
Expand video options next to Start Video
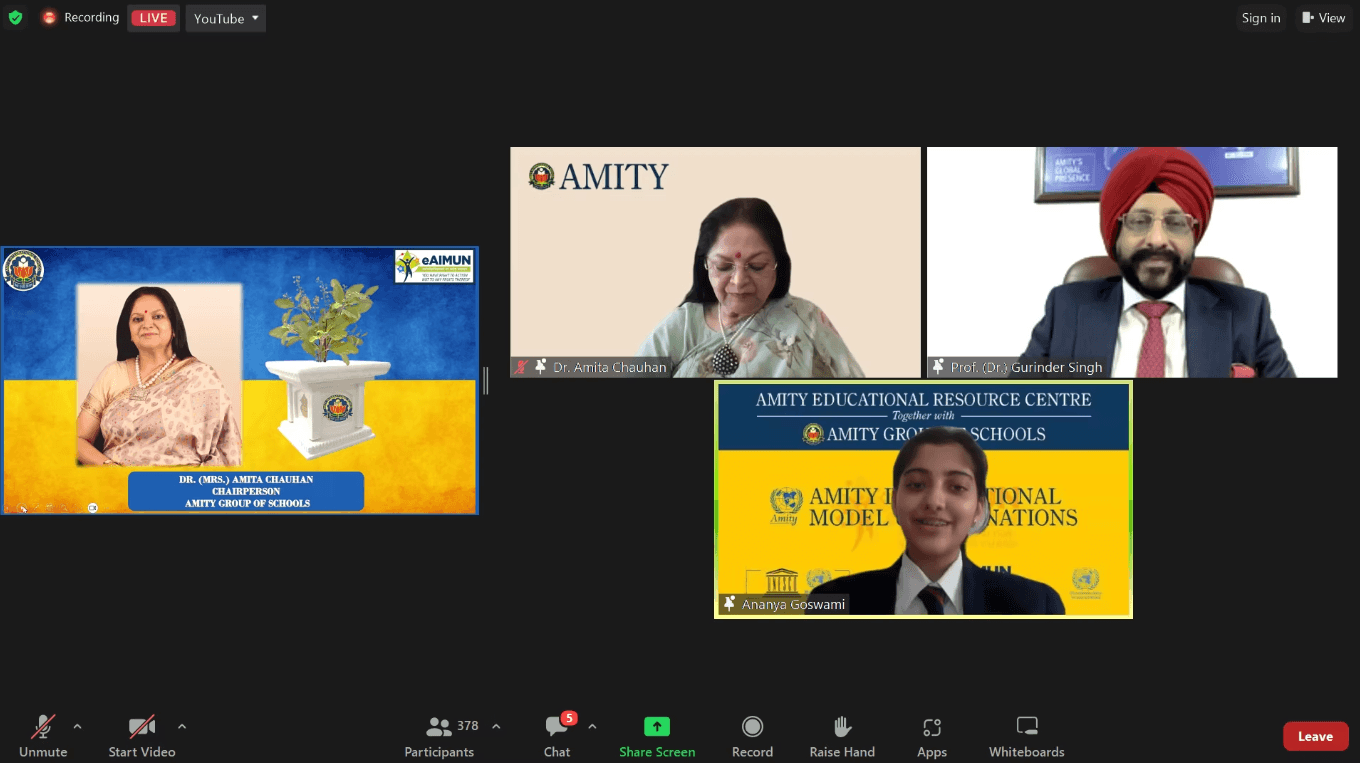tap(181, 727)
